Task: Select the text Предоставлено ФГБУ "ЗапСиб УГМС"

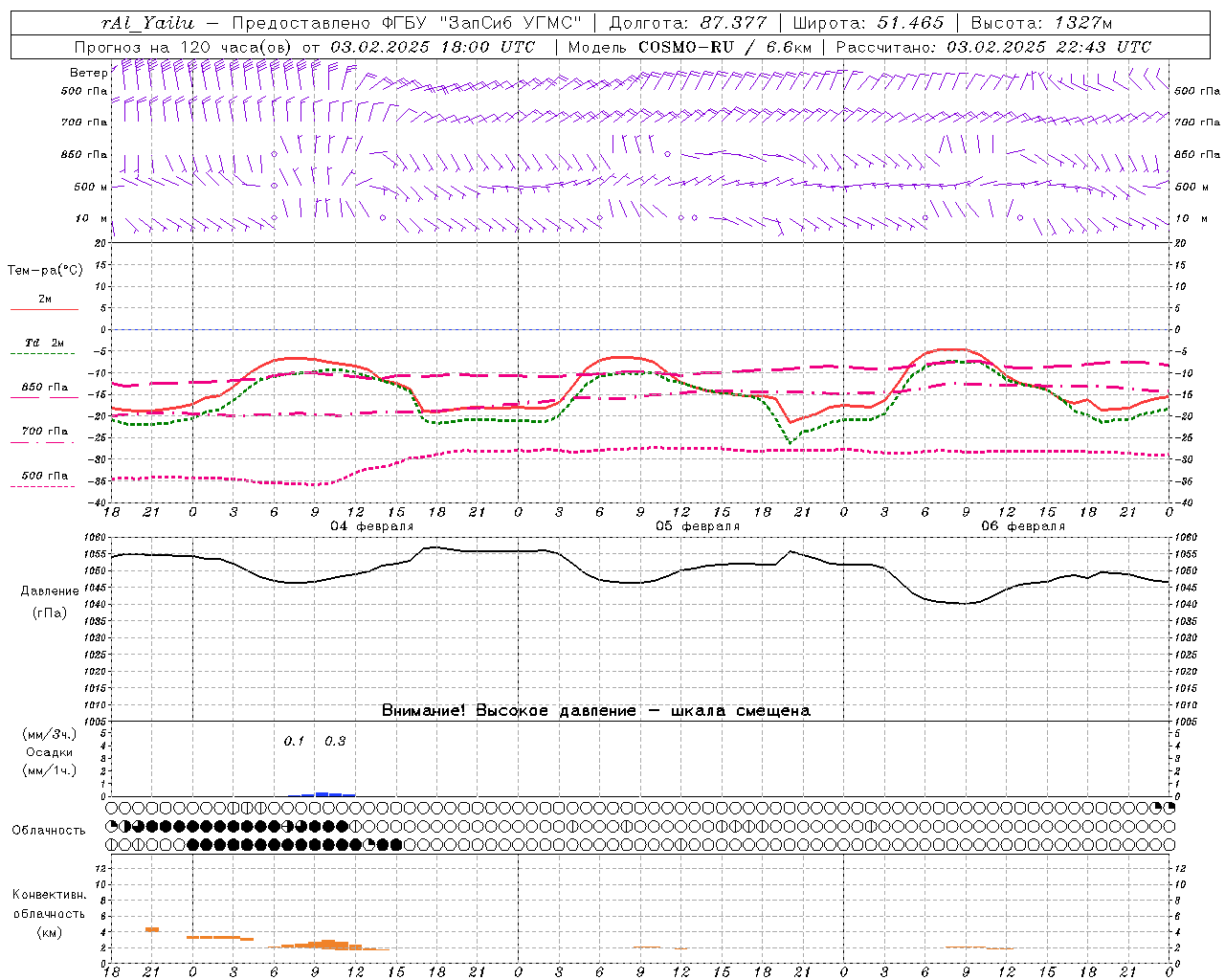Action: [406, 22]
